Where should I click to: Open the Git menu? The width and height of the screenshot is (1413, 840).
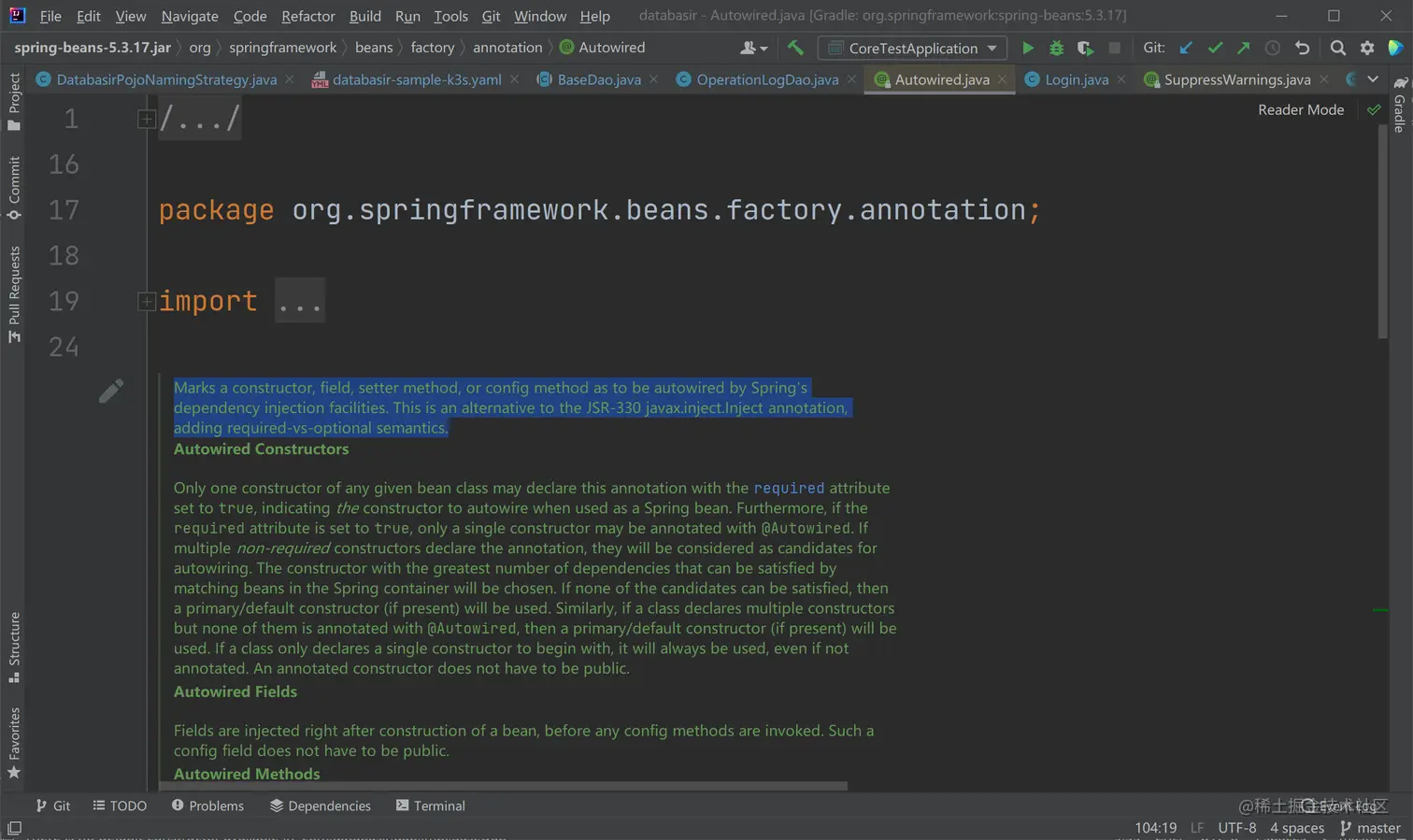click(x=491, y=16)
